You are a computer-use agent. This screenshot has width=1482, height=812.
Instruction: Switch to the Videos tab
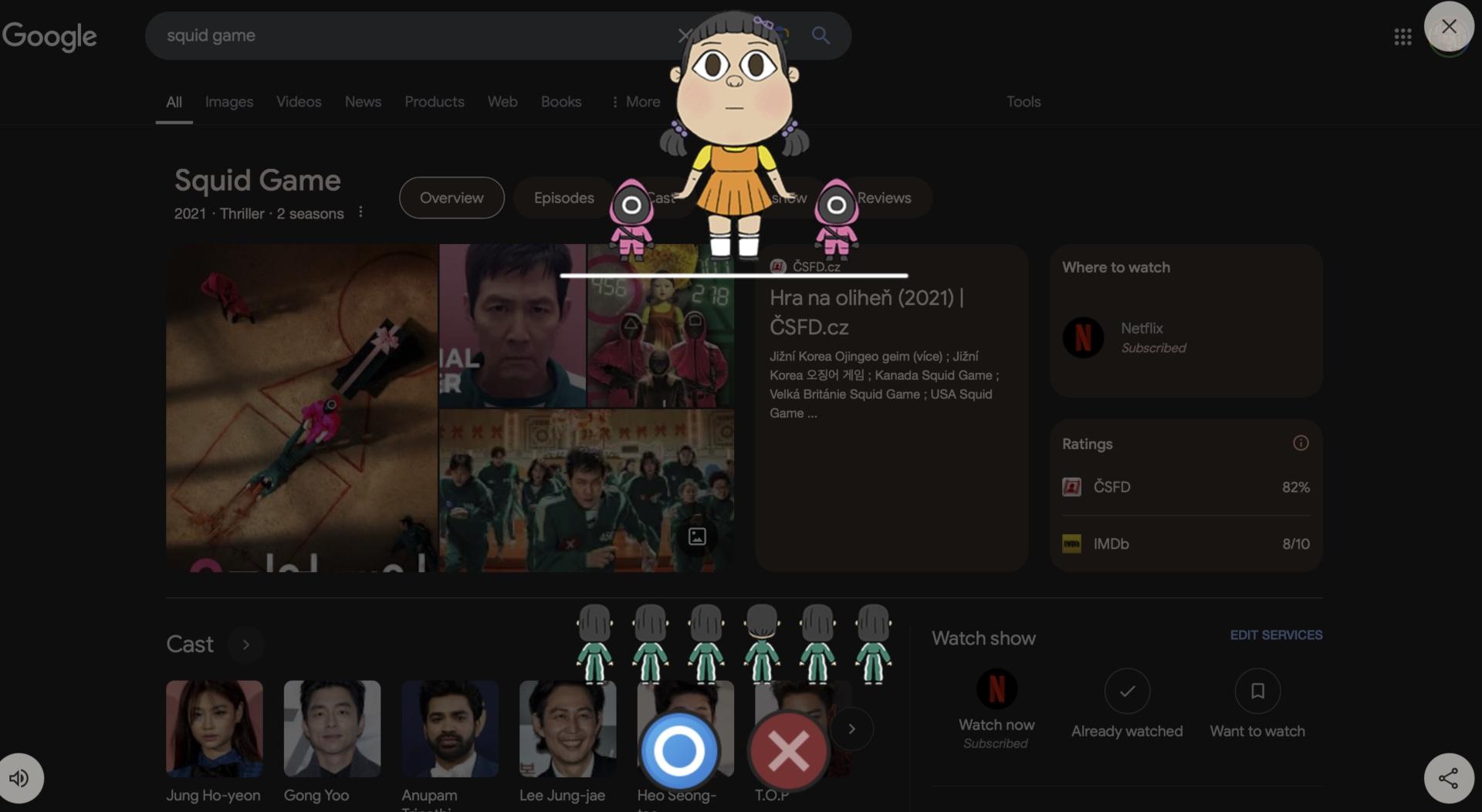click(299, 102)
